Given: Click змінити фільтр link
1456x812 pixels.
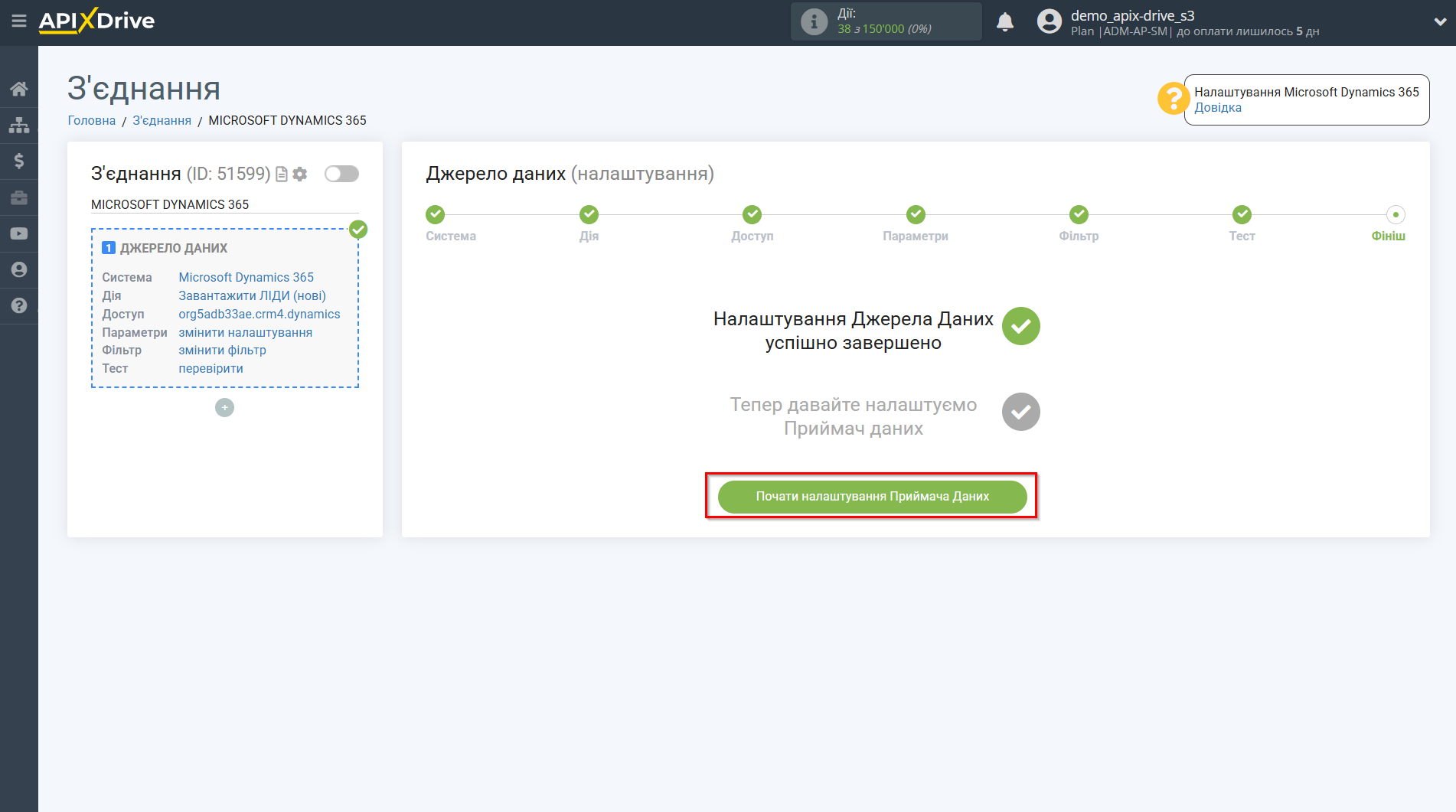Looking at the screenshot, I should [222, 350].
